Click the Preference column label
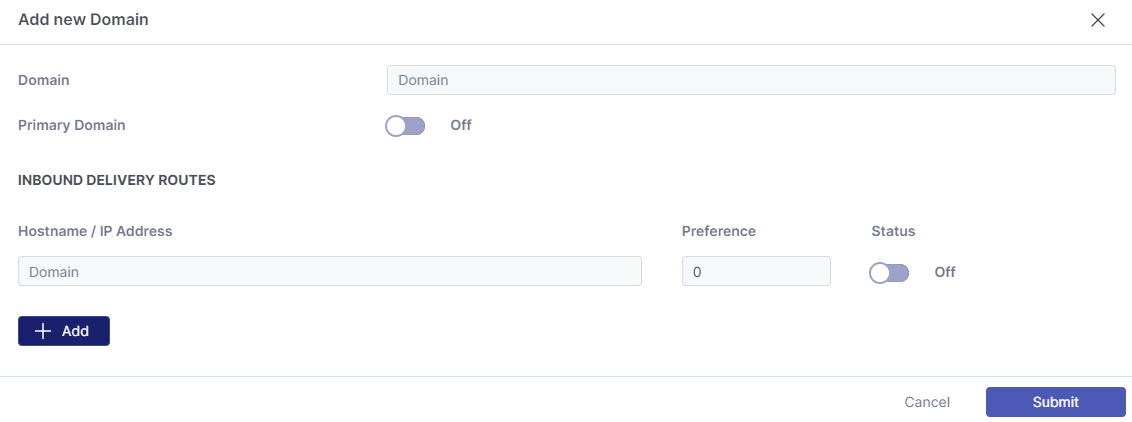This screenshot has height=422, width=1132. coord(719,231)
